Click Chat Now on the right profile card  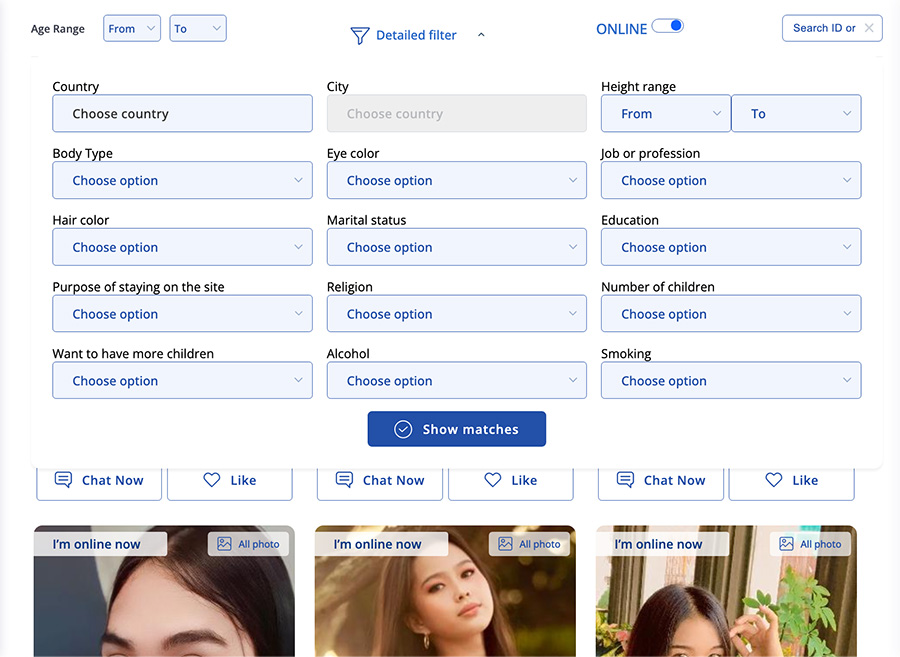[661, 482]
